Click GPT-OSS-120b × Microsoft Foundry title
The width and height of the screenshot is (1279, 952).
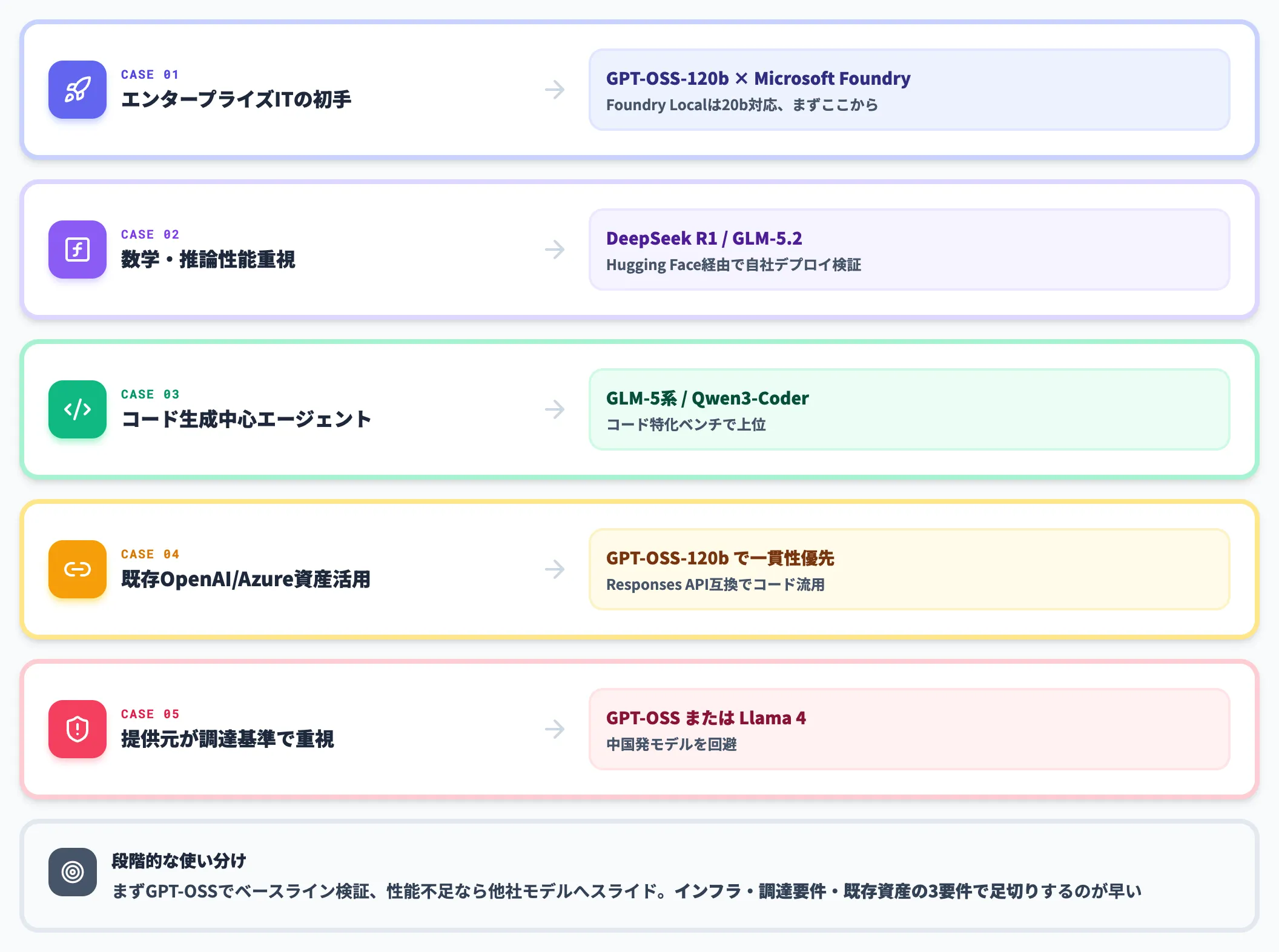coord(758,78)
